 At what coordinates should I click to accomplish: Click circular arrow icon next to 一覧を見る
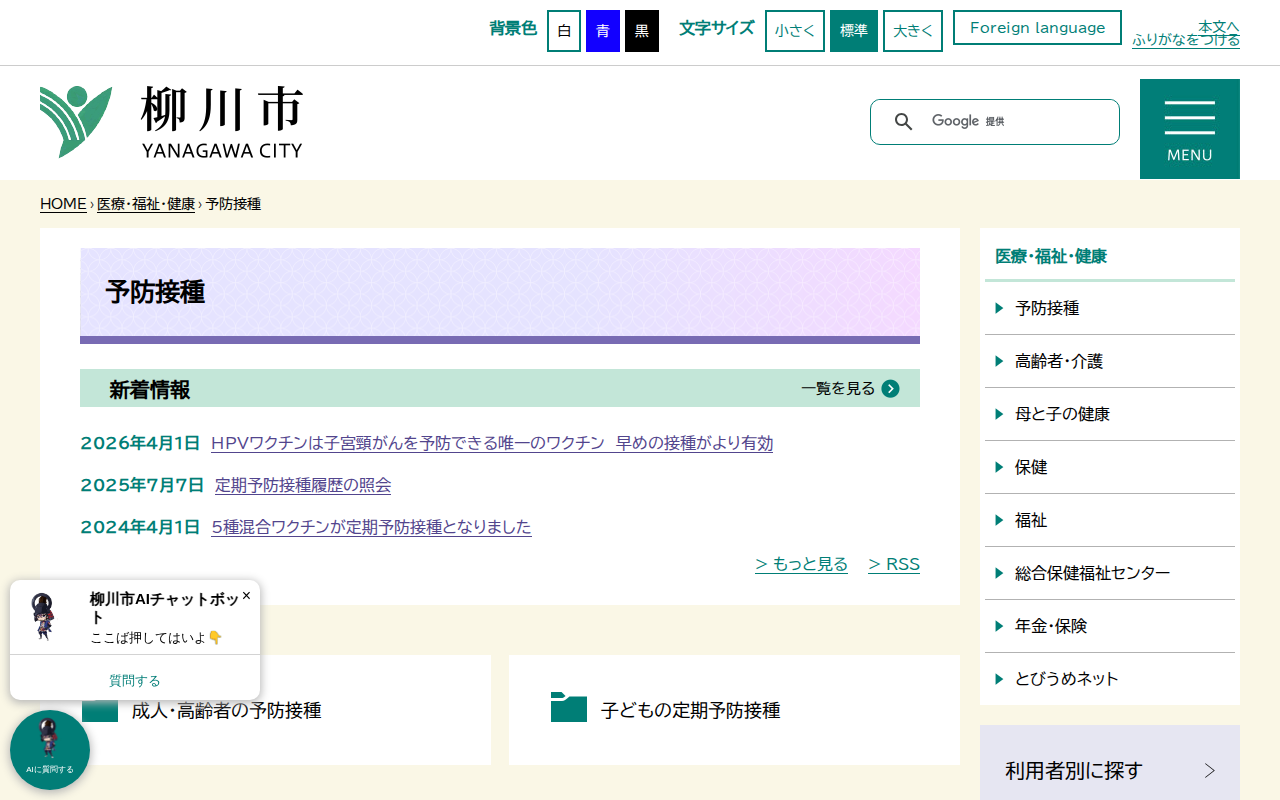pos(890,388)
